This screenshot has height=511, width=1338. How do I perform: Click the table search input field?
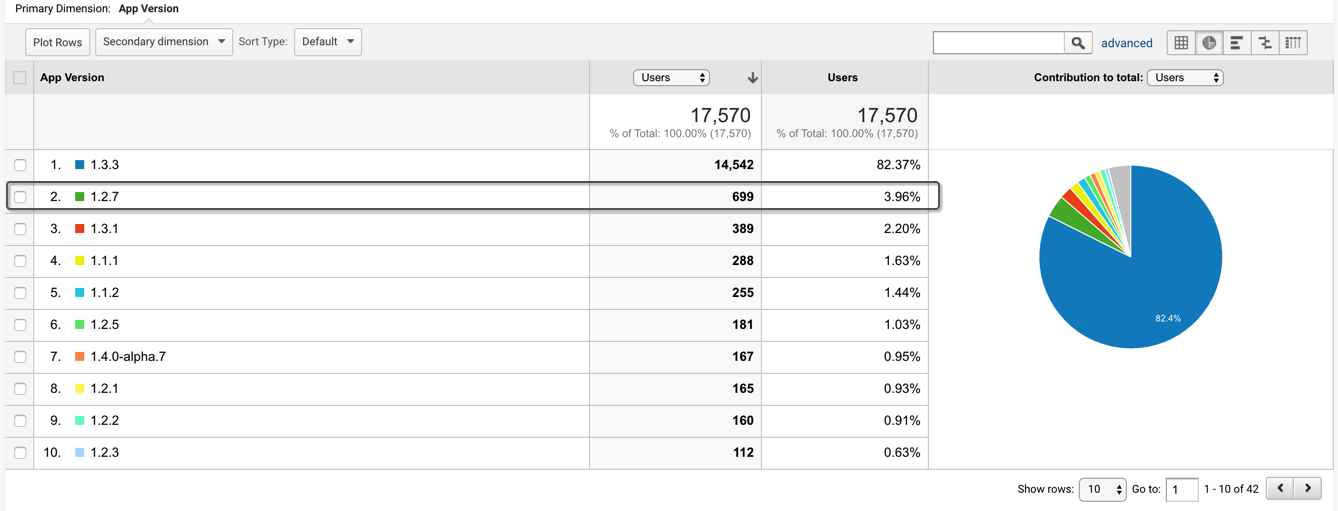click(x=997, y=43)
